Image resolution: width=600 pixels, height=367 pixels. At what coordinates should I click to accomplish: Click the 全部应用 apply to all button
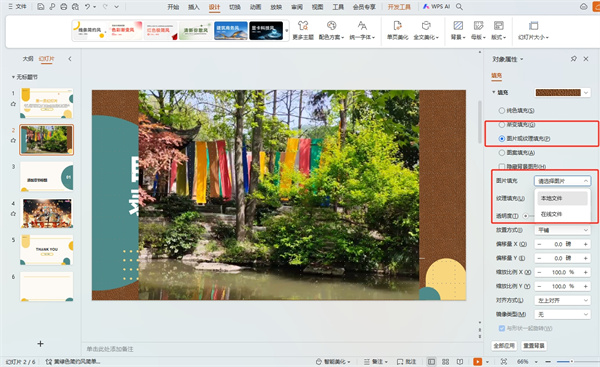[x=504, y=346]
